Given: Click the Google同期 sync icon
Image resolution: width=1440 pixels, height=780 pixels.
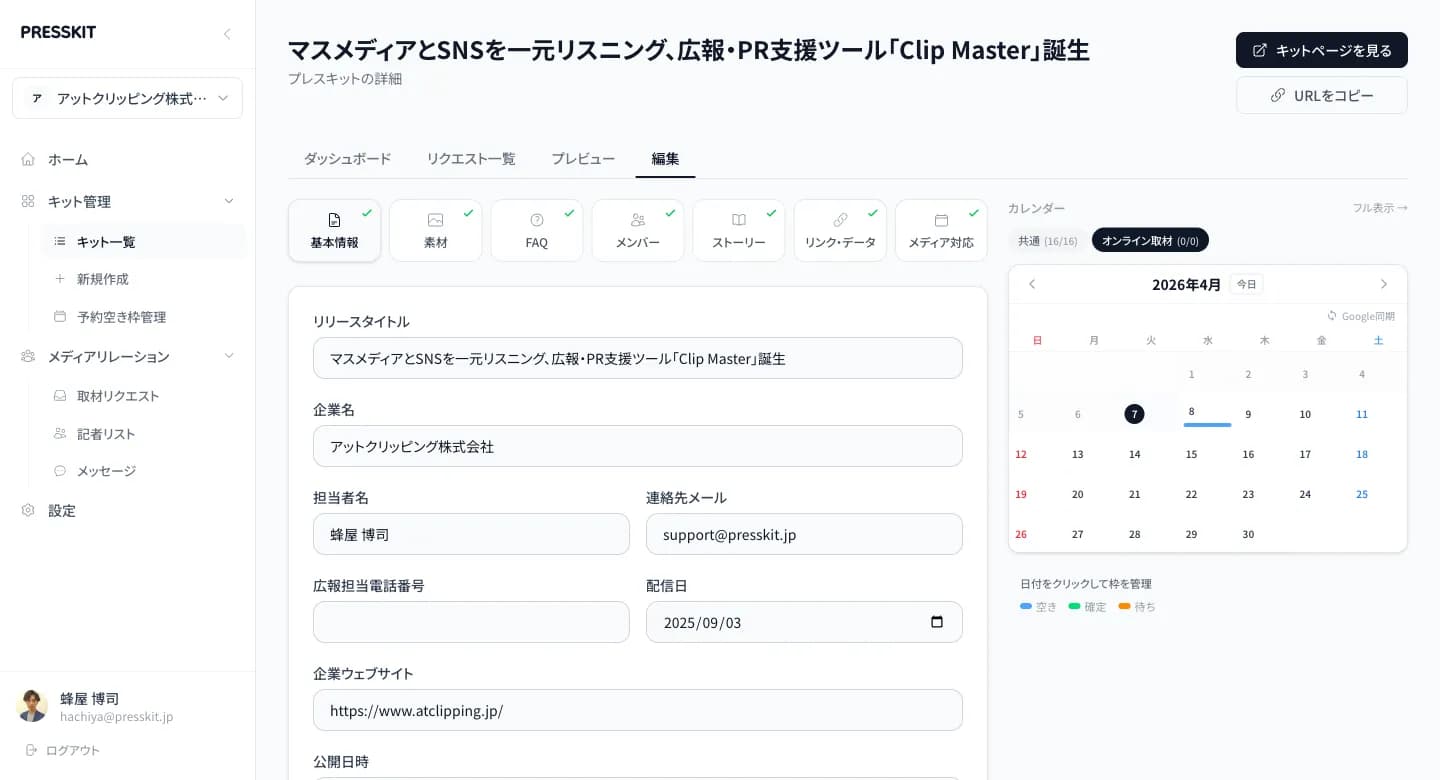Looking at the screenshot, I should 1332,316.
